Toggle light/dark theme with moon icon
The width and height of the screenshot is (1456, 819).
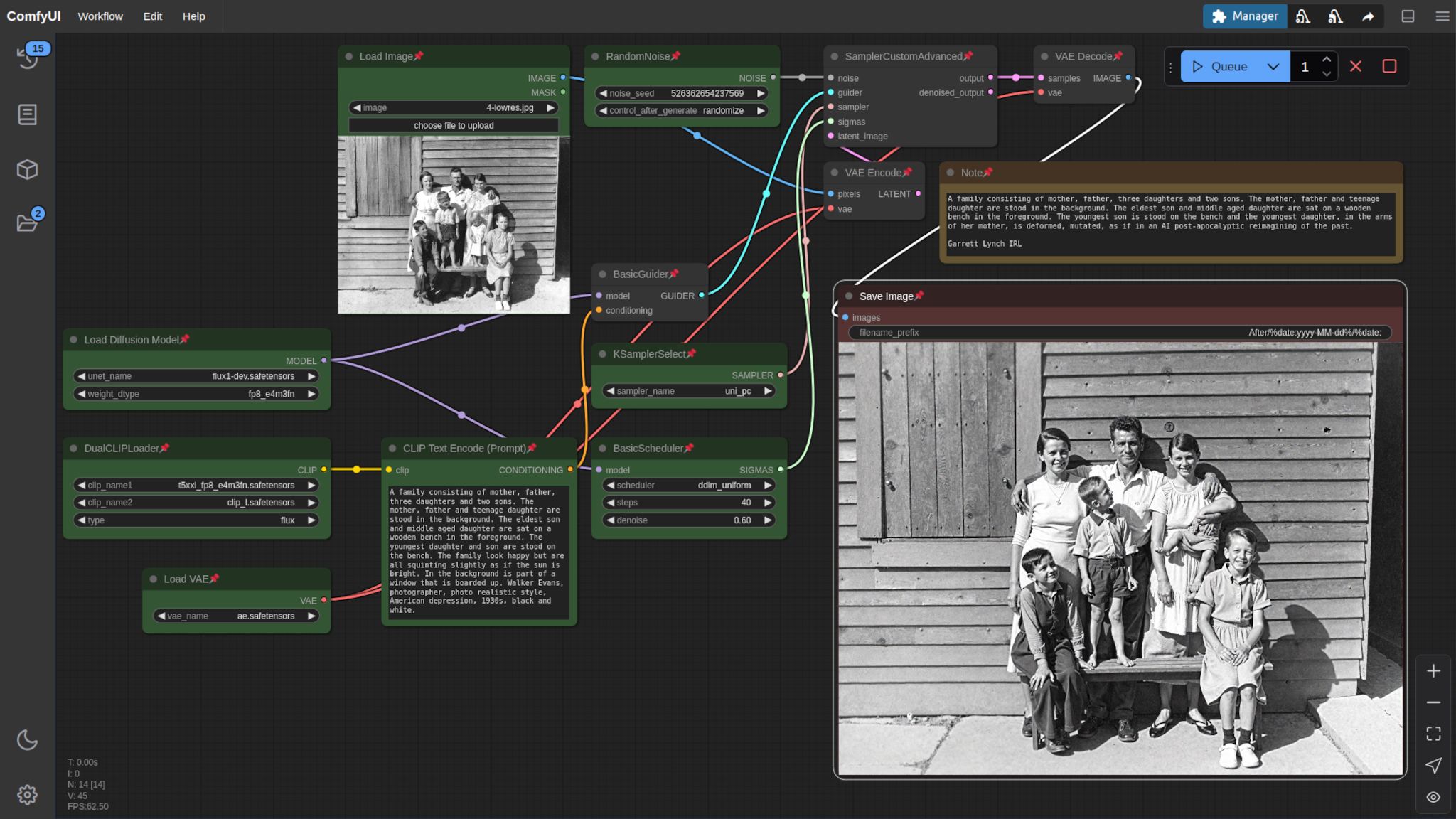coord(27,739)
